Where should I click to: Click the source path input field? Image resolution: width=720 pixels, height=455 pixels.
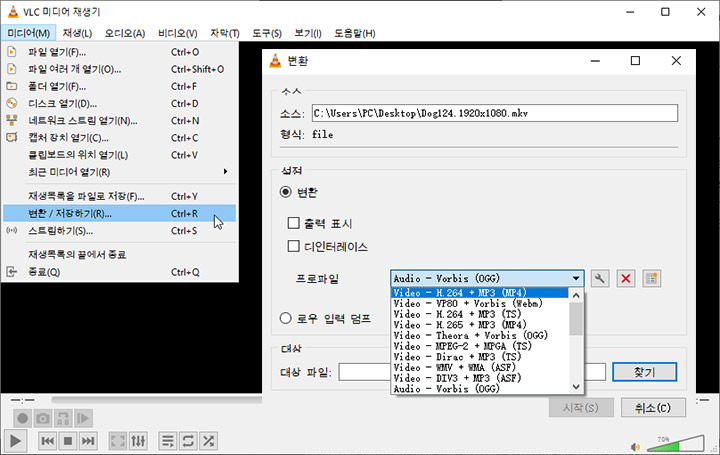(495, 113)
